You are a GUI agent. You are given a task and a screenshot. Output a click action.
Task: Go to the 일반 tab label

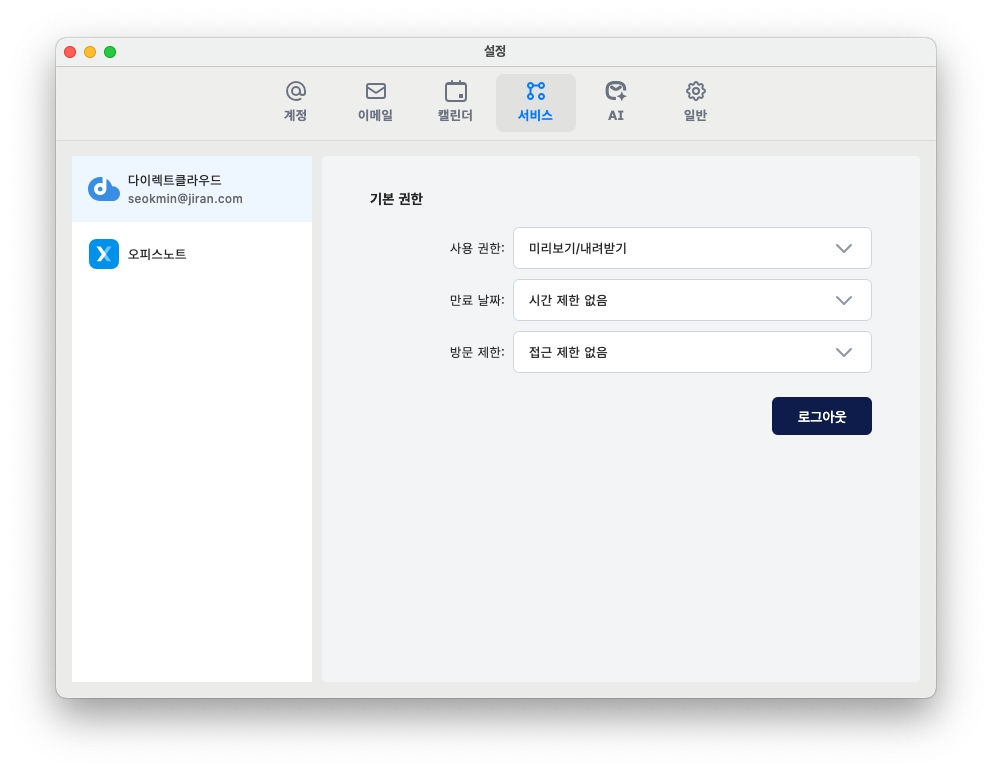(x=696, y=115)
